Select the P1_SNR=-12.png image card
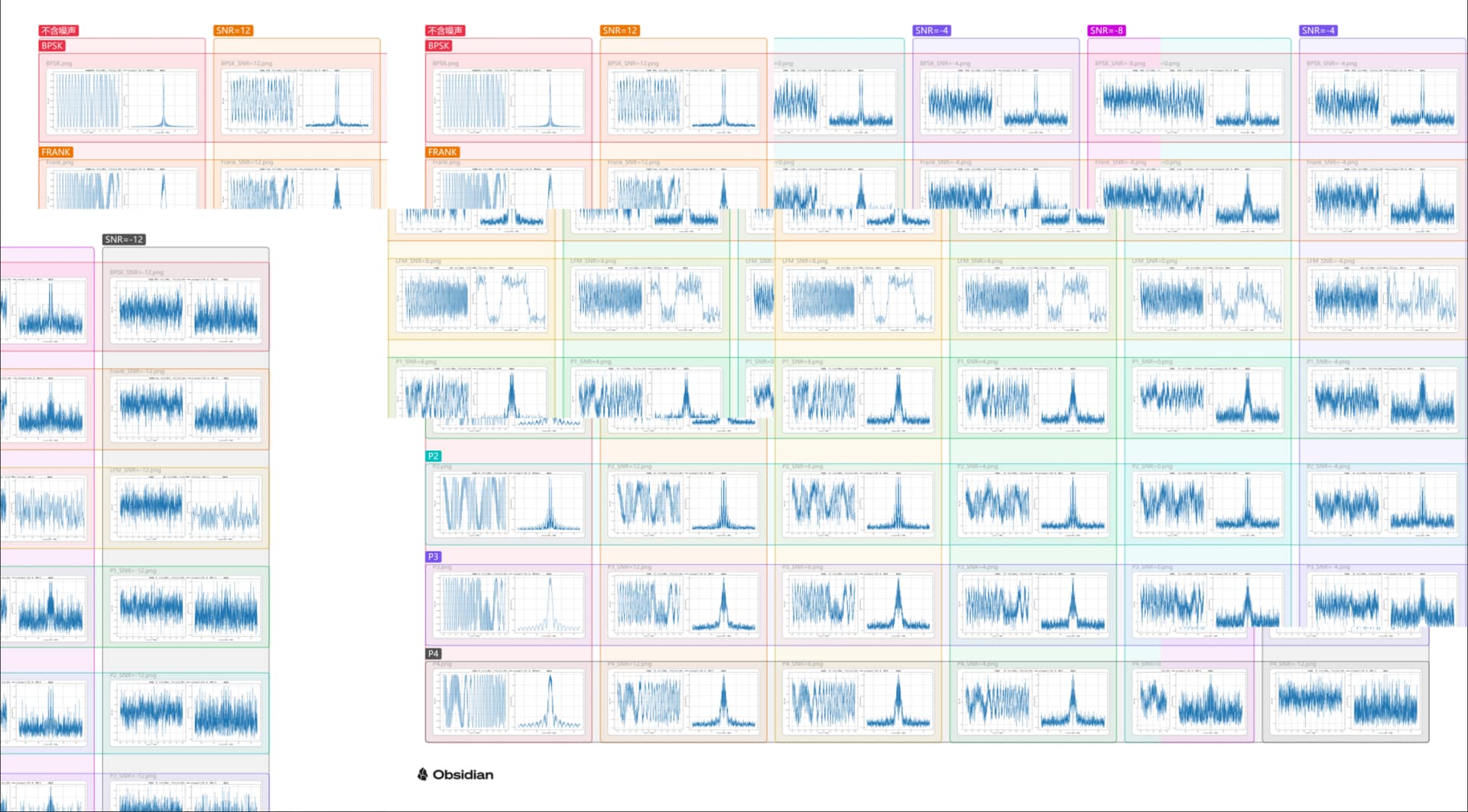The width and height of the screenshot is (1468, 812). point(186,608)
